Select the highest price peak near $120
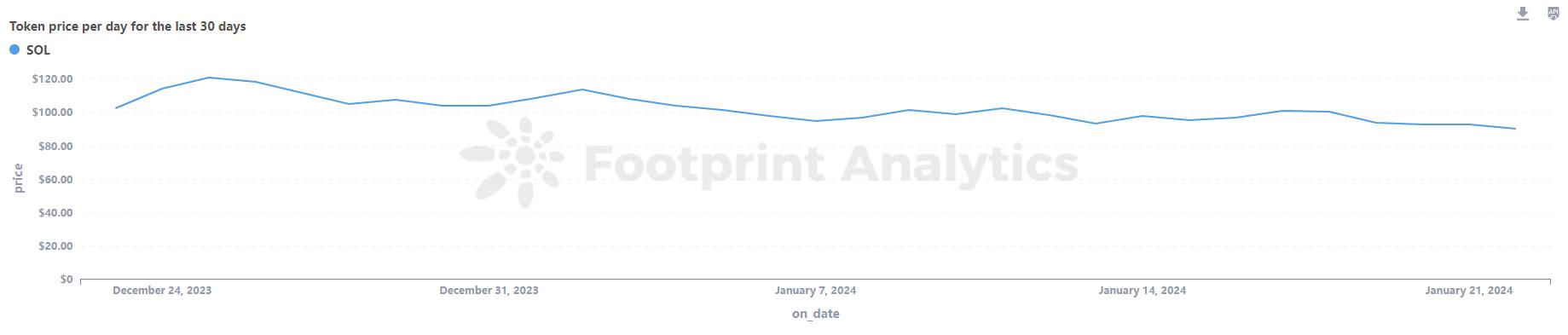 coord(209,78)
